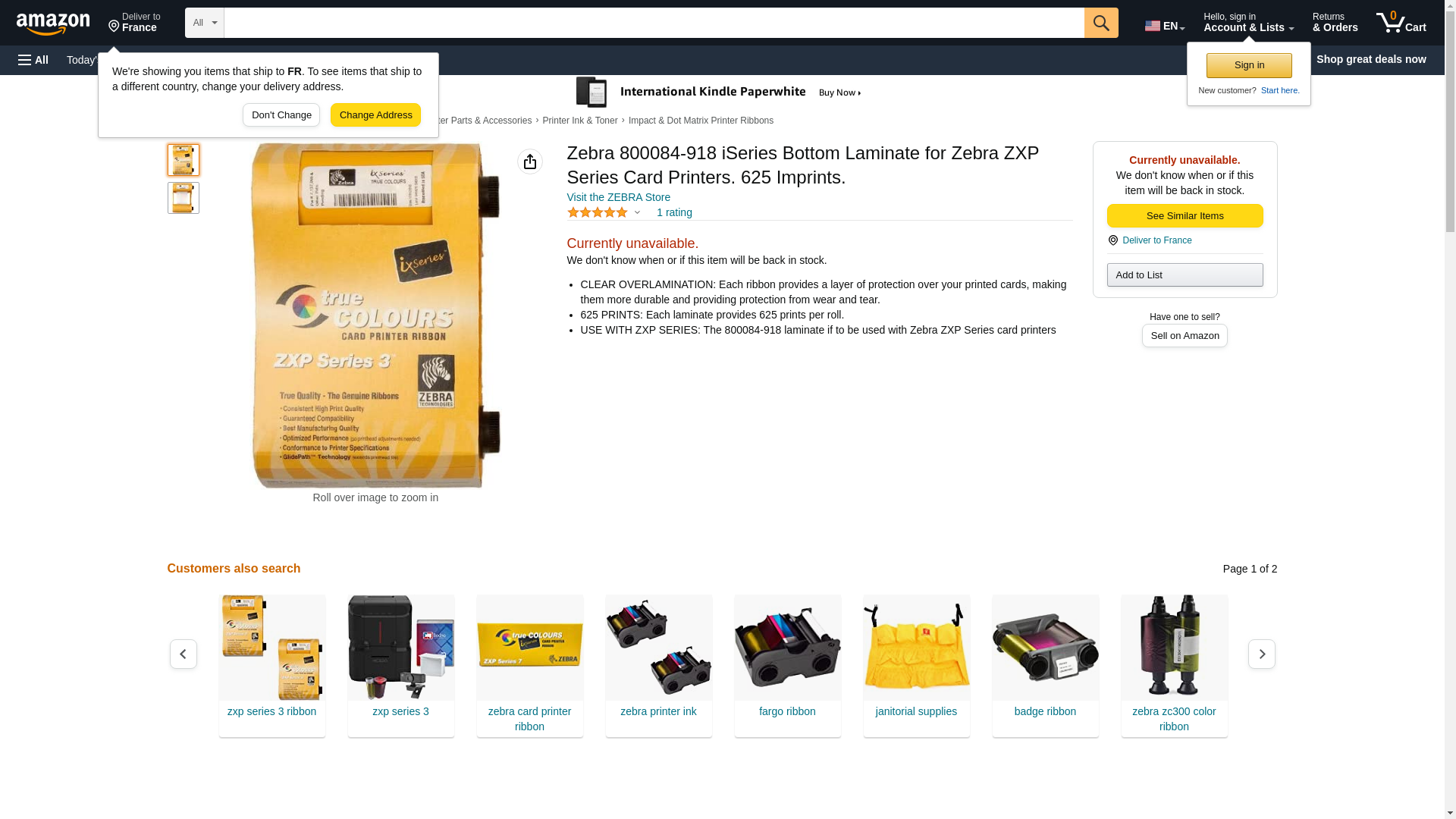Select the second product thumbnail
Image resolution: width=1456 pixels, height=819 pixels.
[x=184, y=198]
